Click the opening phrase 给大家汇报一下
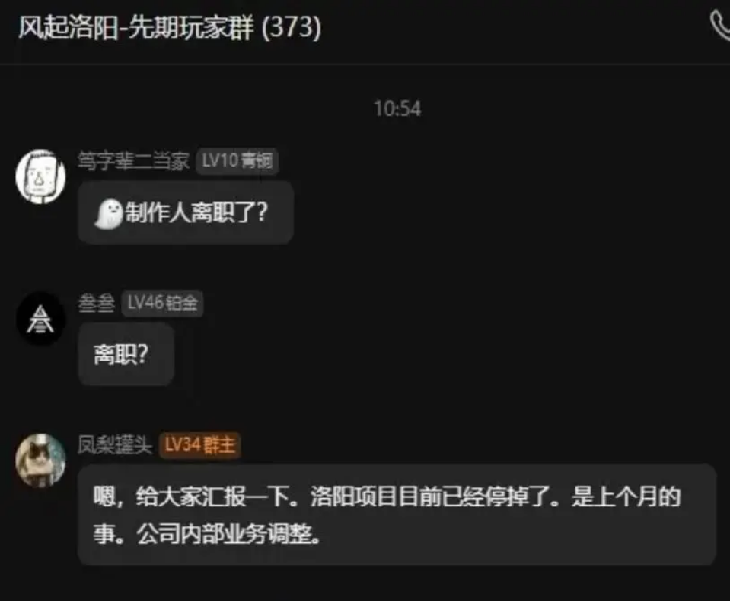This screenshot has height=601, width=730. (212, 496)
